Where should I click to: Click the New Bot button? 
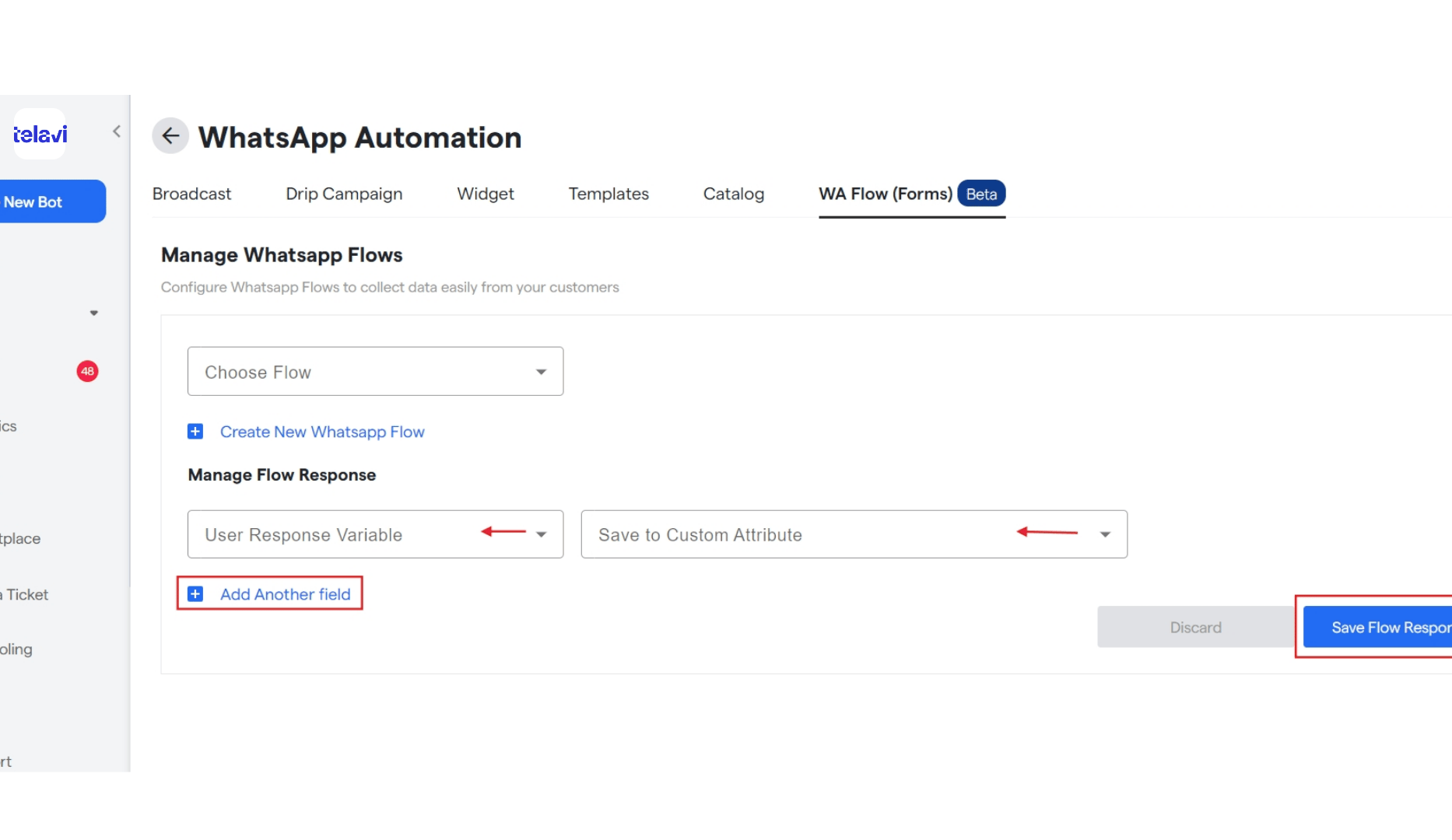(x=51, y=201)
